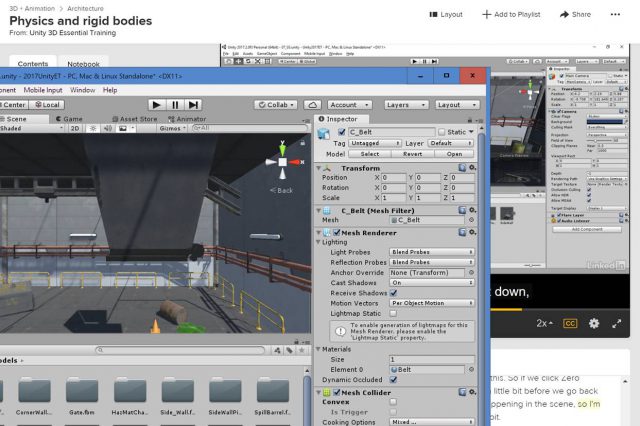Open video player settings gear
The width and height of the screenshot is (640, 426).
(x=594, y=324)
